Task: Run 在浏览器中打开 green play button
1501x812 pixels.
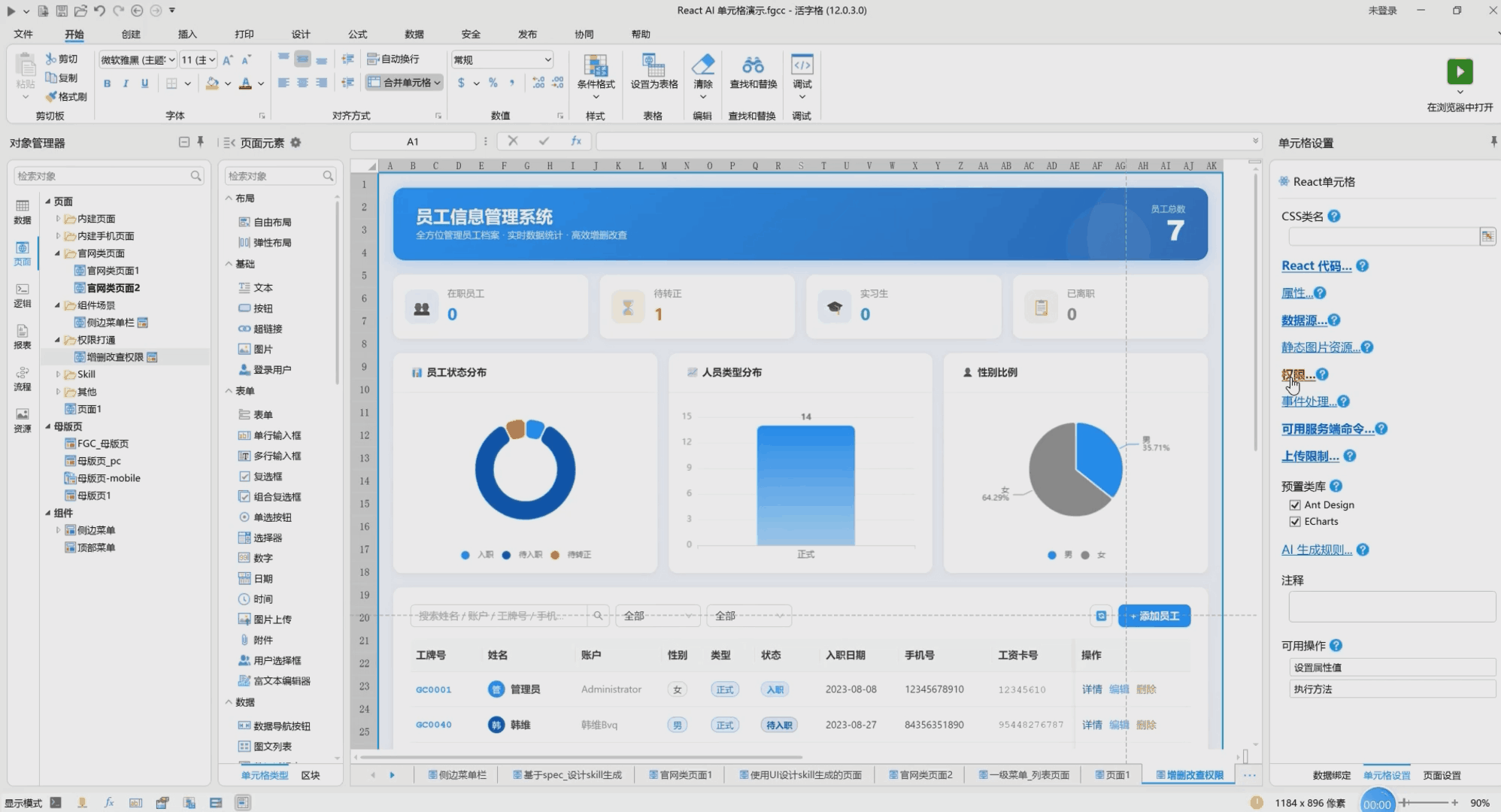Action: (x=1460, y=72)
